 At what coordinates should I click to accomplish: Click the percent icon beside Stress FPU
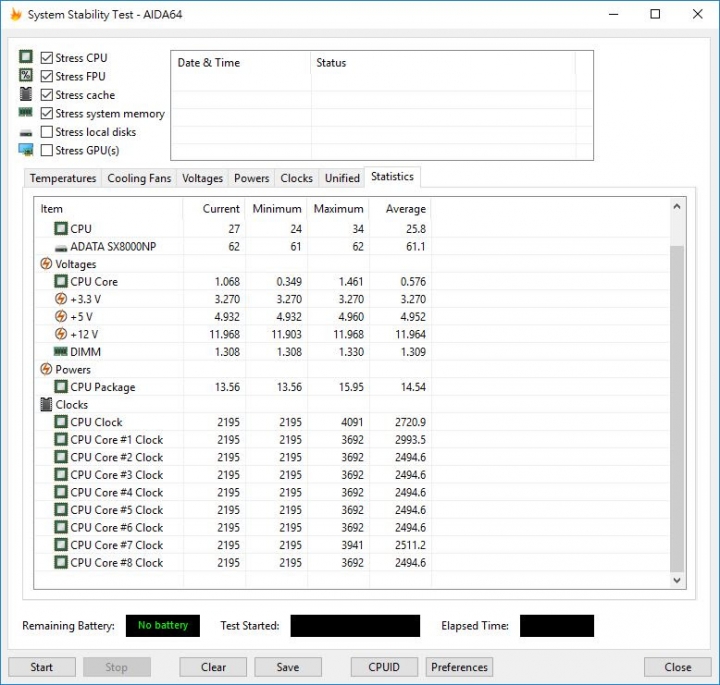[26, 75]
